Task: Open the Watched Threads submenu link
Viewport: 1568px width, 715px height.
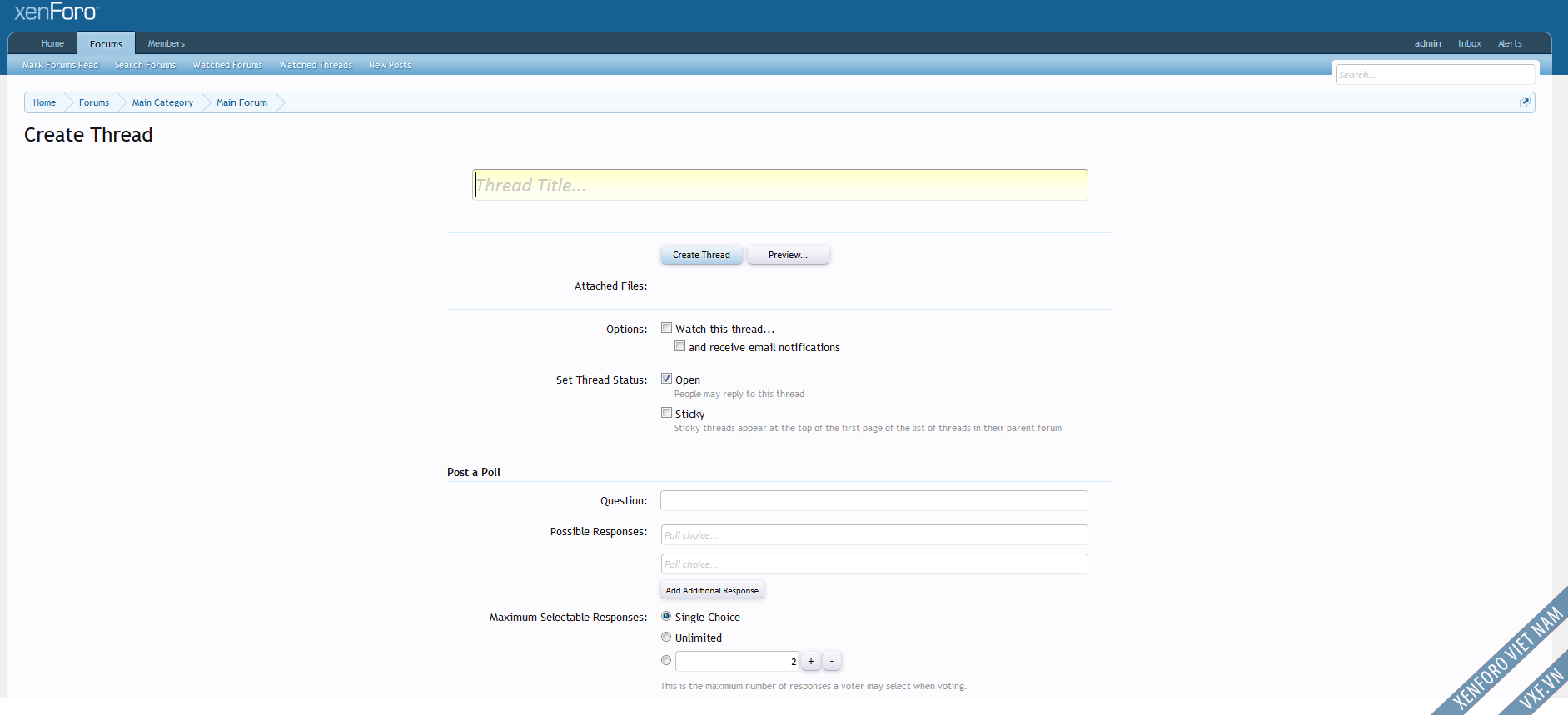Action: (x=315, y=65)
